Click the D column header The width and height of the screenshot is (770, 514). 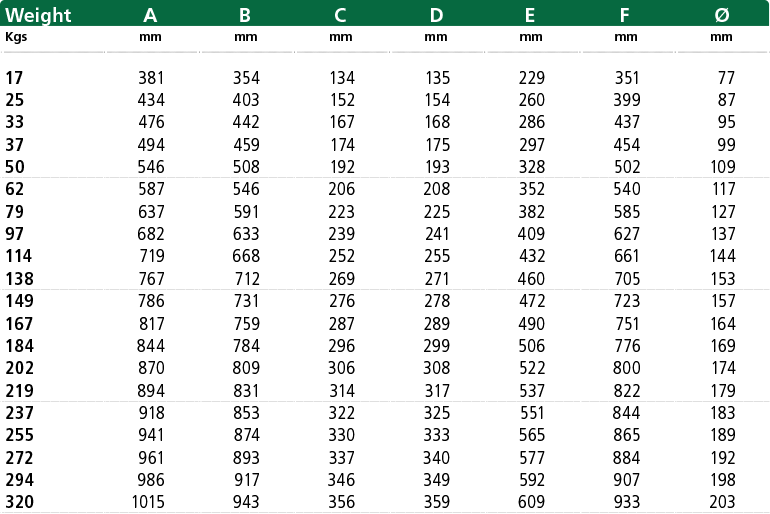click(436, 15)
